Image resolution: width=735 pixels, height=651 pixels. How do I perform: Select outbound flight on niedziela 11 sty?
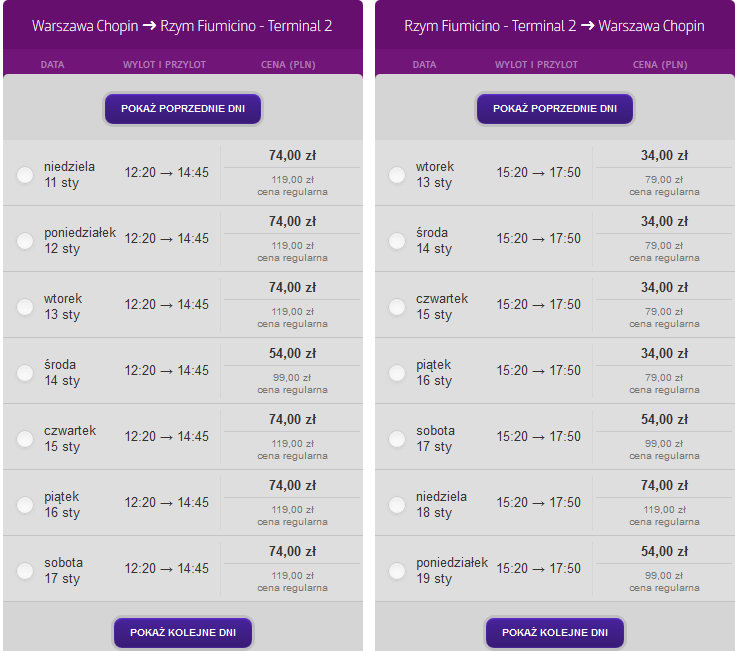click(x=25, y=175)
